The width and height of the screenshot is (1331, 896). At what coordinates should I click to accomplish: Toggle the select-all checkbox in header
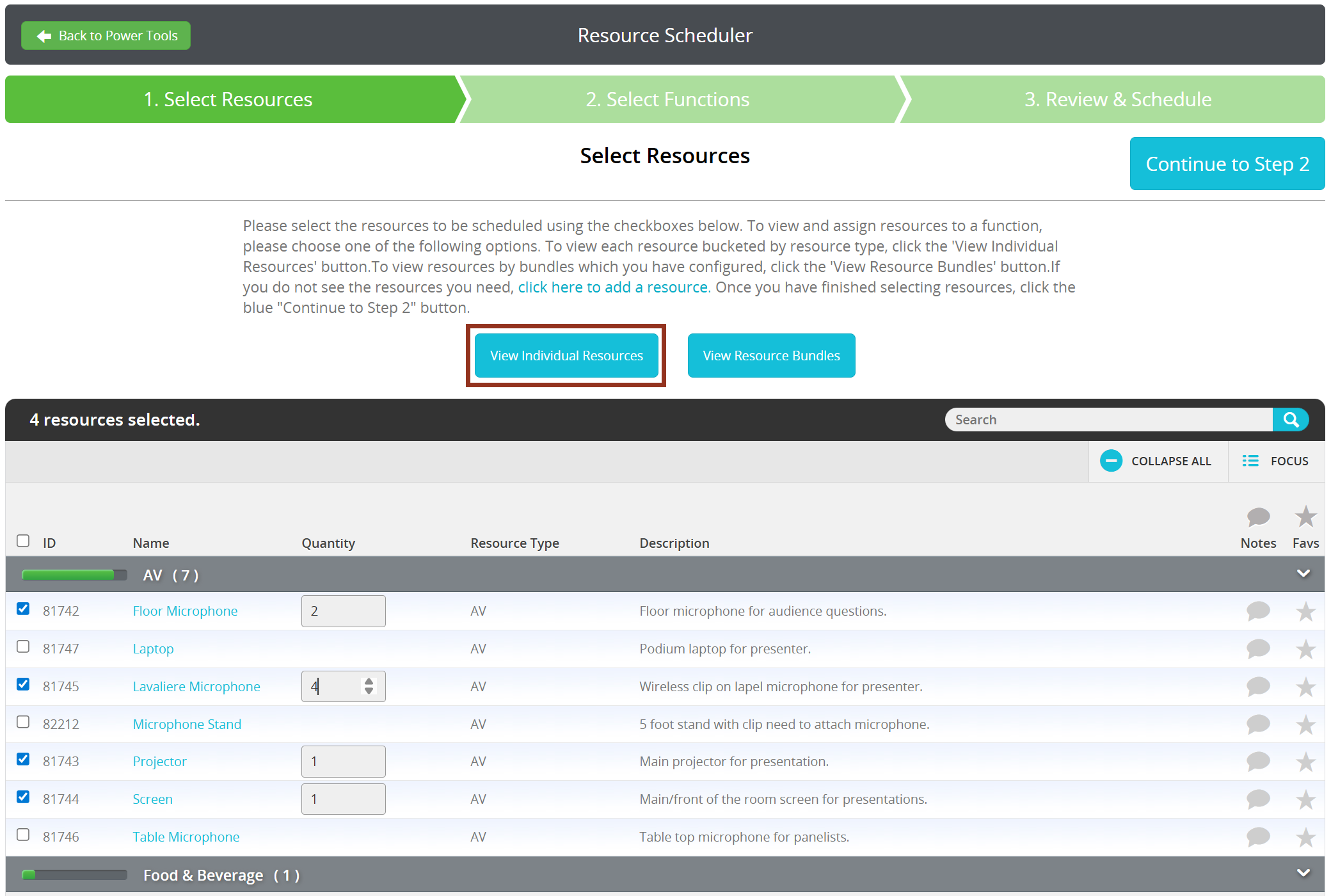click(23, 541)
